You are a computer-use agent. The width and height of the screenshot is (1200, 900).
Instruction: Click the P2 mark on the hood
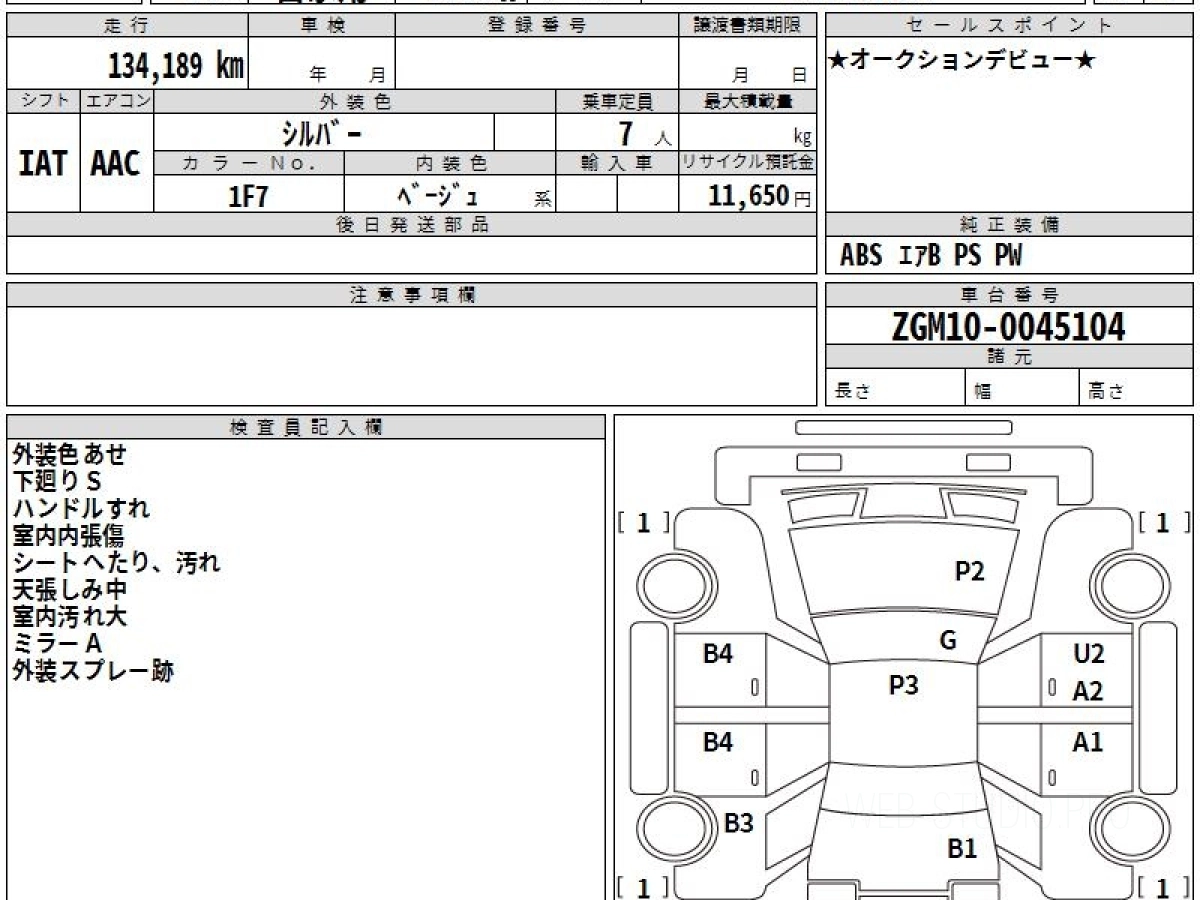pos(969,571)
